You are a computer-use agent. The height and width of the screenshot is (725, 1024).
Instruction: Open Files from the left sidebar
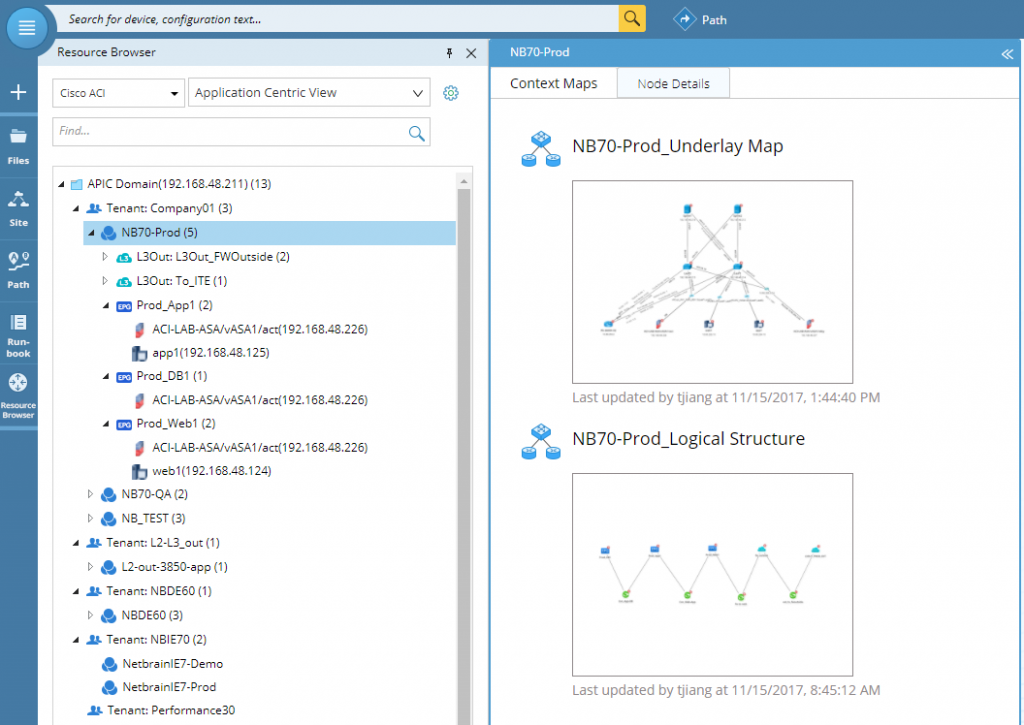point(18,147)
